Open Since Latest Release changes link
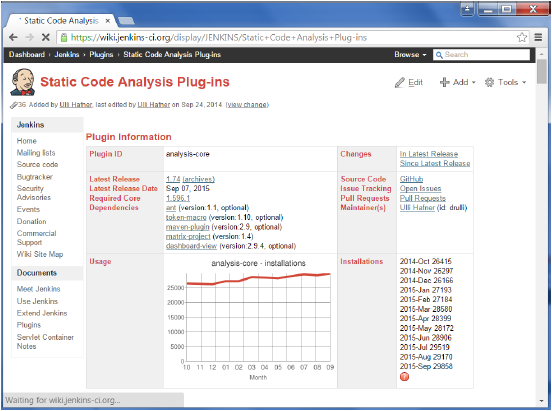The width and height of the screenshot is (552, 411). (435, 163)
